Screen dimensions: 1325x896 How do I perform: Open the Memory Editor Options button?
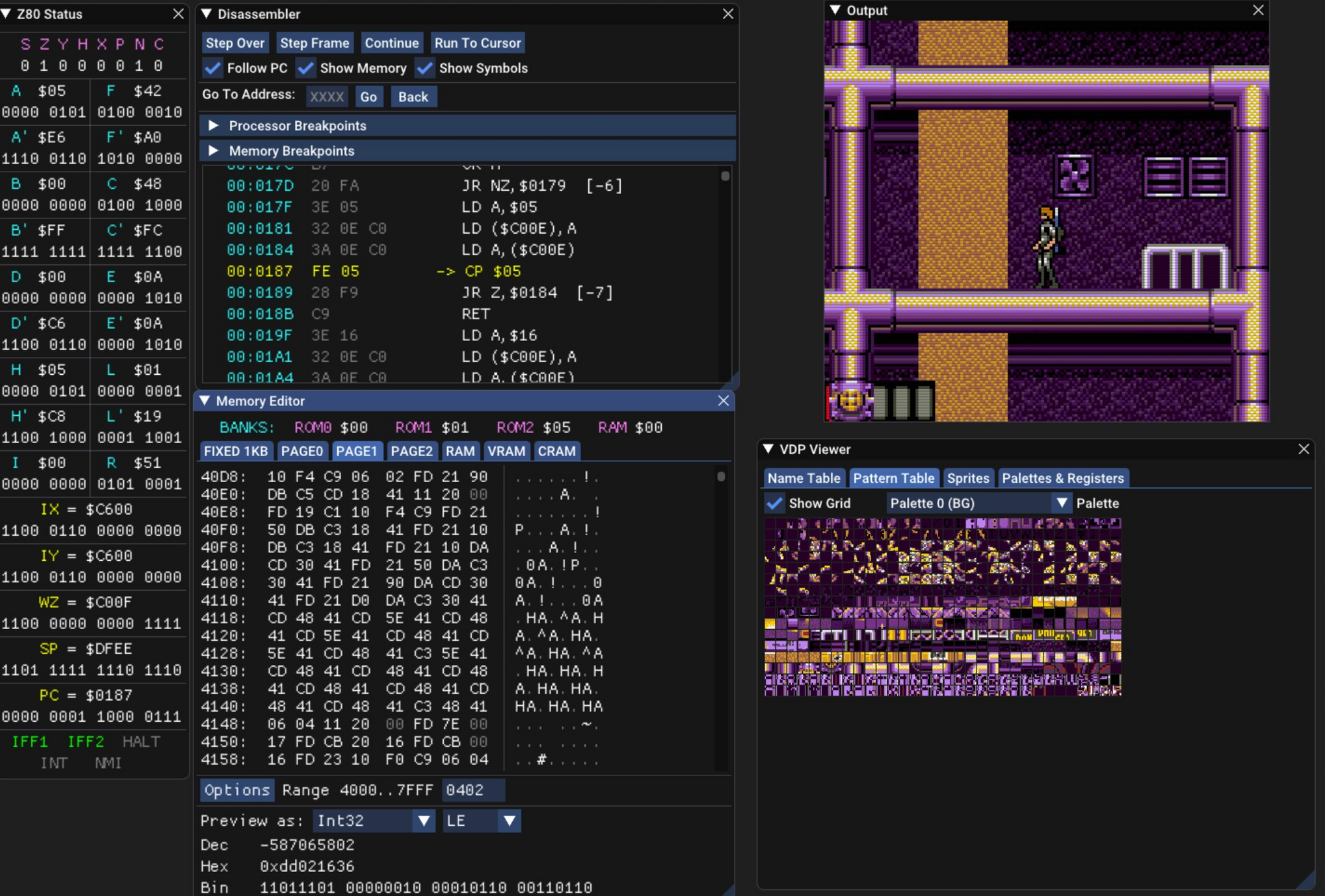click(x=237, y=790)
